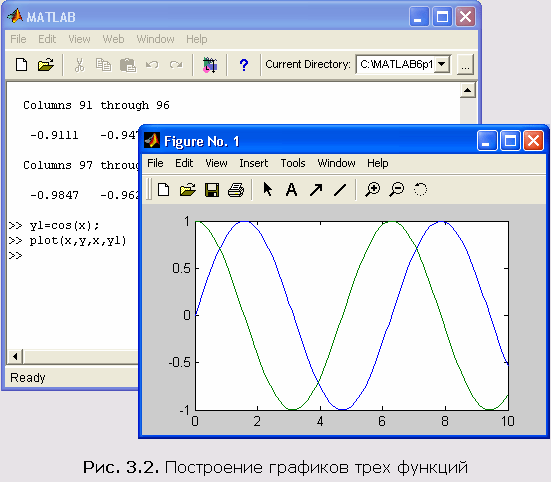
Task: Click Ready status bar text
Action: pyautogui.click(x=28, y=378)
